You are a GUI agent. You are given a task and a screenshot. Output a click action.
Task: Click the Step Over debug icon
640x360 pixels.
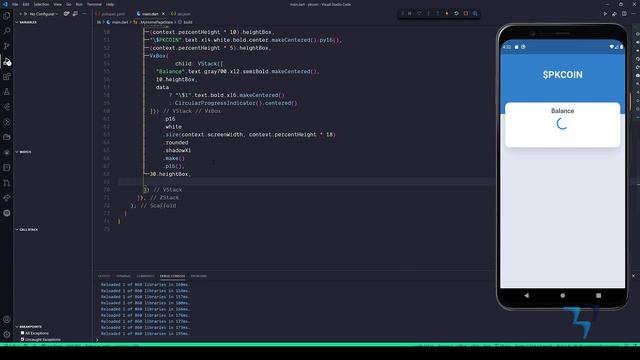tap(419, 13)
